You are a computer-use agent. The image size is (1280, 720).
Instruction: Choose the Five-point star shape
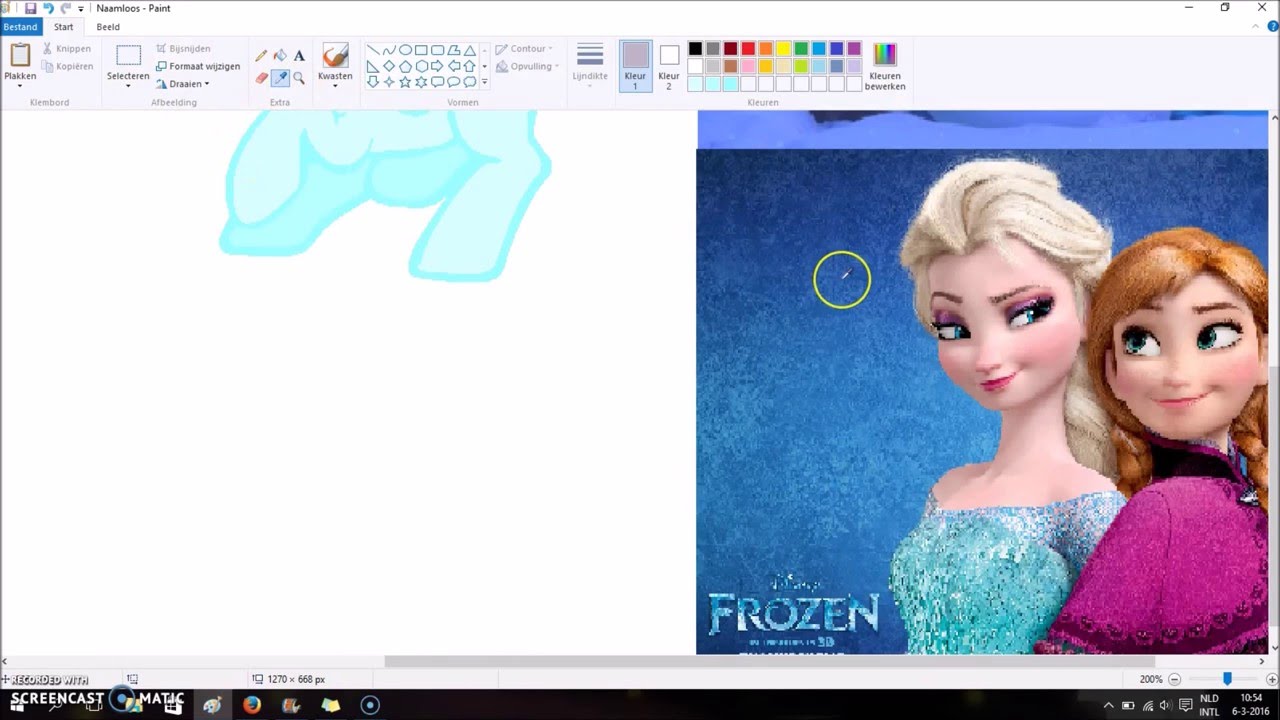pos(405,82)
